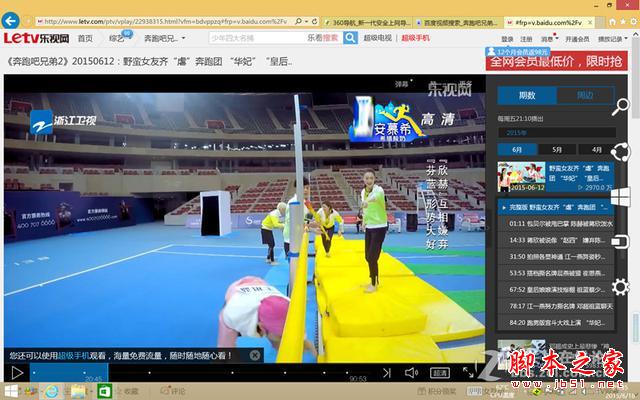Play the video
This screenshot has width=640, height=400.
tap(17, 372)
